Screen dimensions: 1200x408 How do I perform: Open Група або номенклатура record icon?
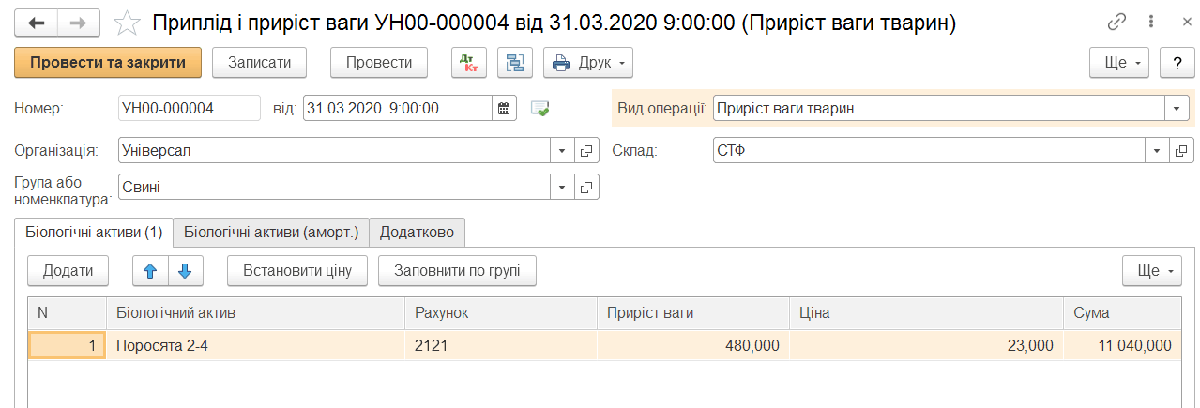[x=587, y=187]
